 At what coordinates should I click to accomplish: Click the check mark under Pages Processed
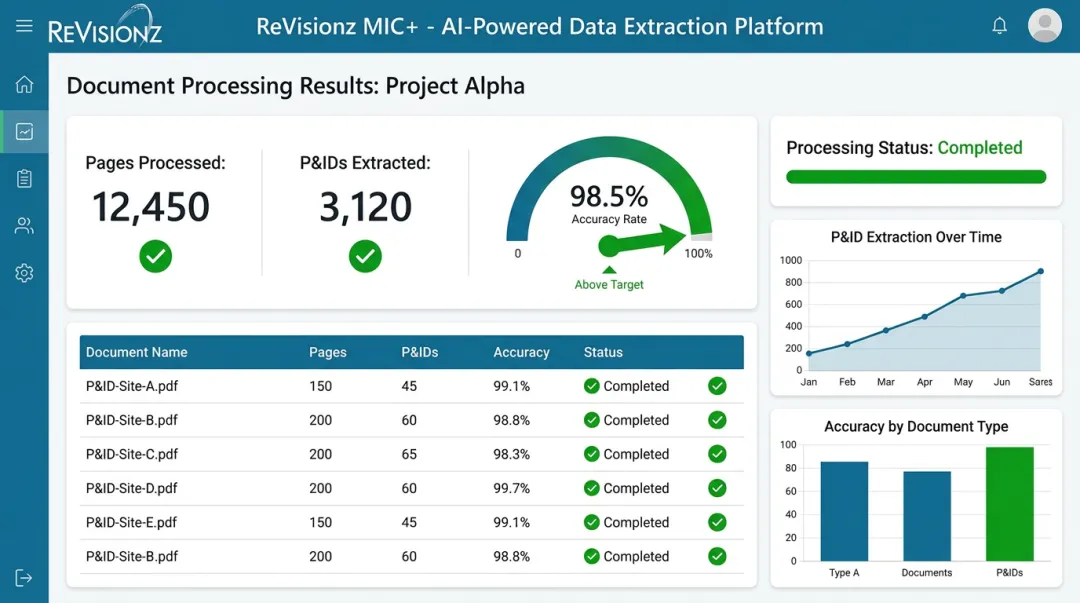coord(156,256)
